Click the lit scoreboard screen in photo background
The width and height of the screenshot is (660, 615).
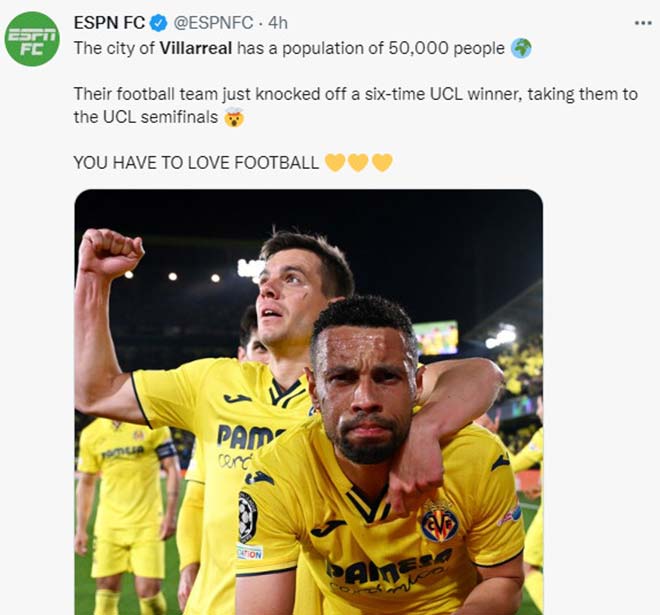tap(436, 337)
